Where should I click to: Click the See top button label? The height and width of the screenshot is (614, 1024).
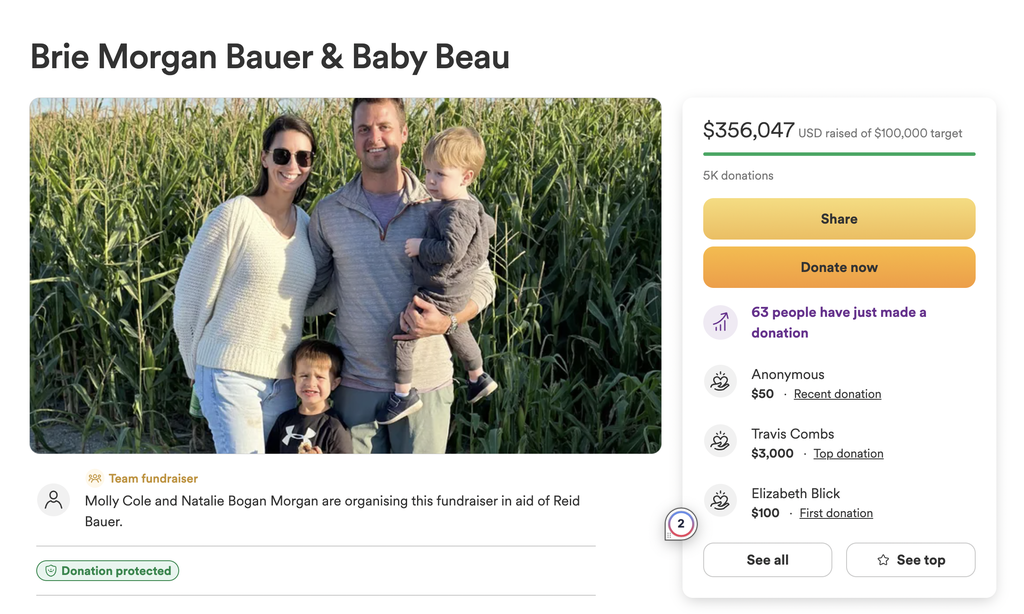(921, 560)
